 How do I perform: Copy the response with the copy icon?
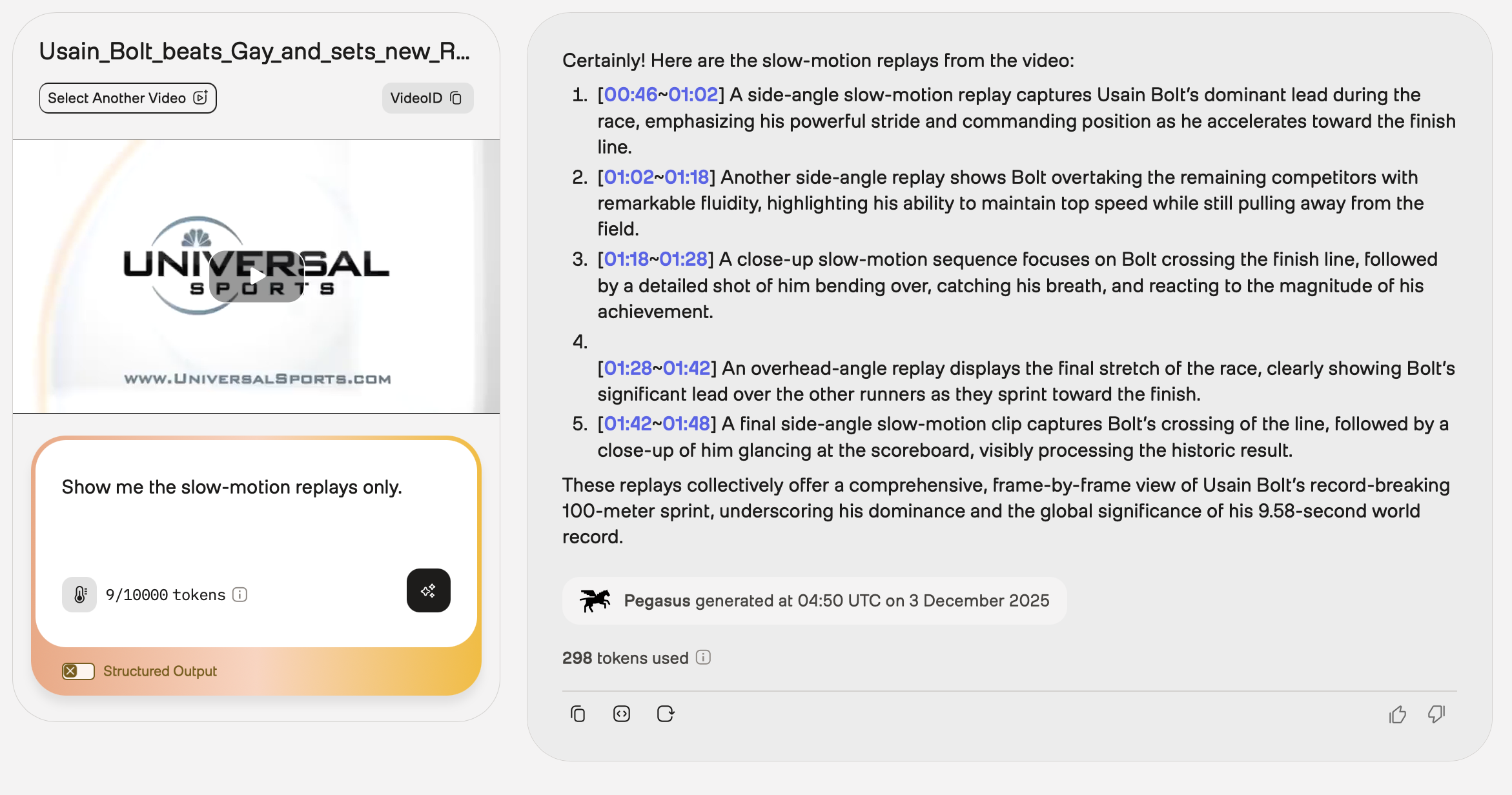click(578, 714)
